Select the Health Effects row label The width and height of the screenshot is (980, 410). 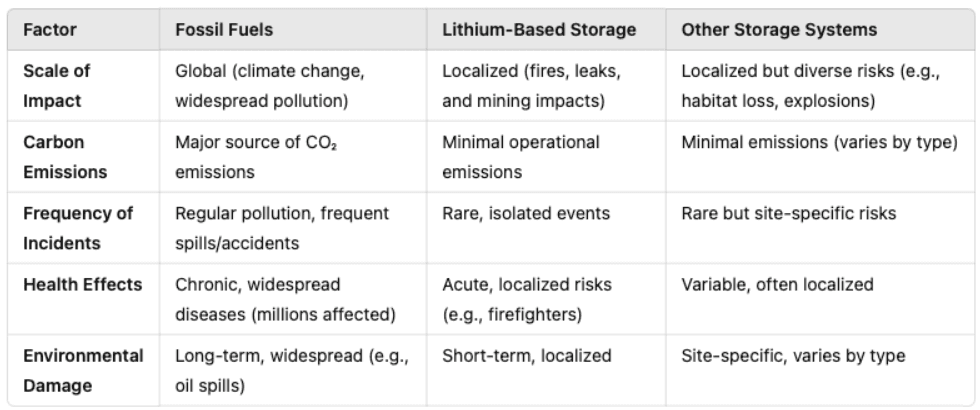click(82, 284)
